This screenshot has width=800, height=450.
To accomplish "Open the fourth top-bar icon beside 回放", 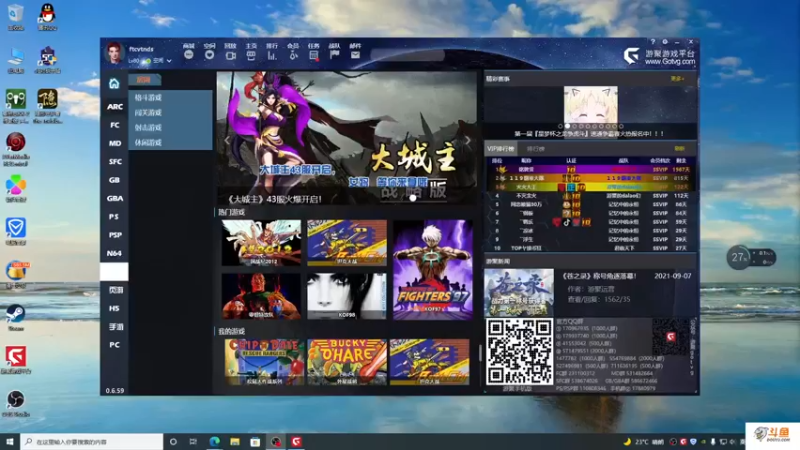I will [x=251, y=55].
